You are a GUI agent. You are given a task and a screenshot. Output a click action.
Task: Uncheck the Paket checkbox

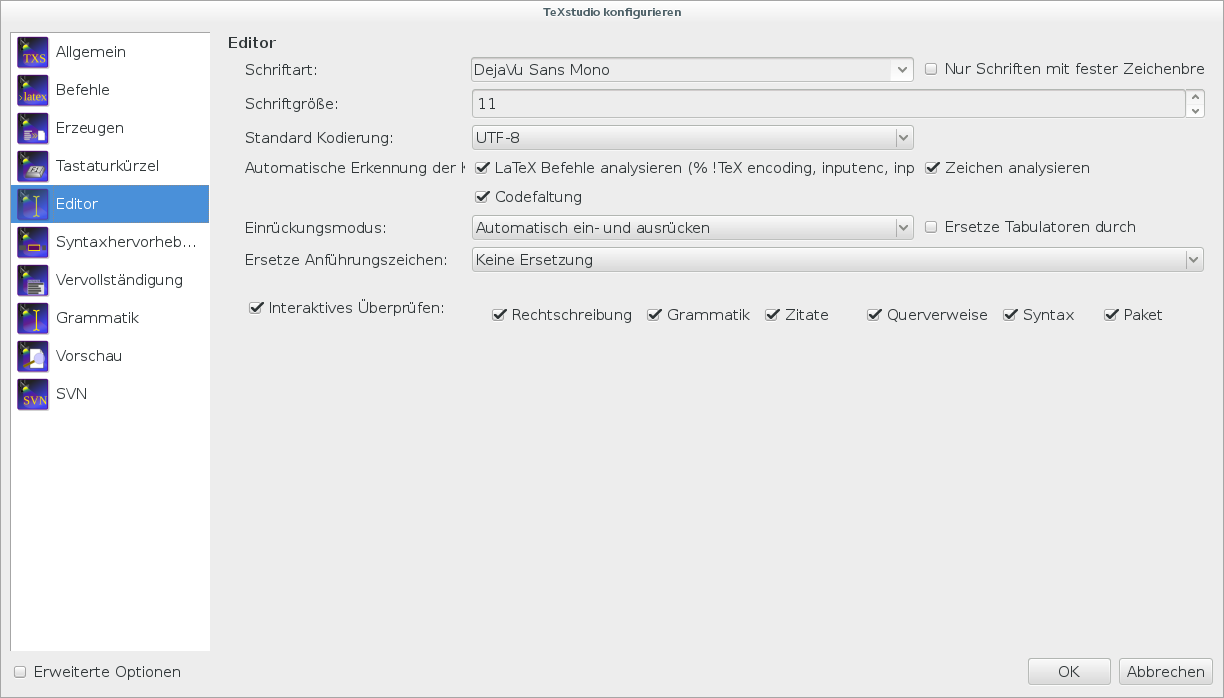[1111, 315]
